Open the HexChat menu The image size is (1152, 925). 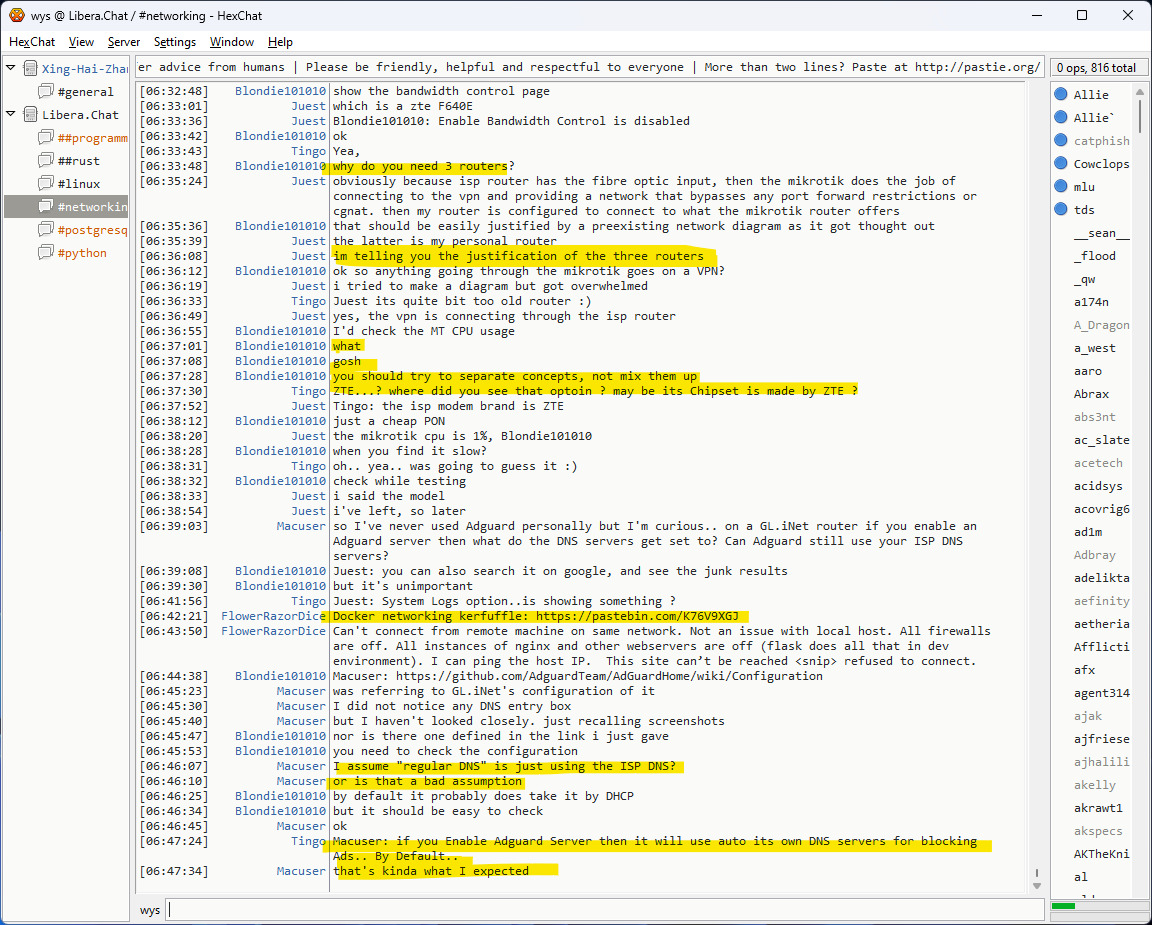point(32,42)
